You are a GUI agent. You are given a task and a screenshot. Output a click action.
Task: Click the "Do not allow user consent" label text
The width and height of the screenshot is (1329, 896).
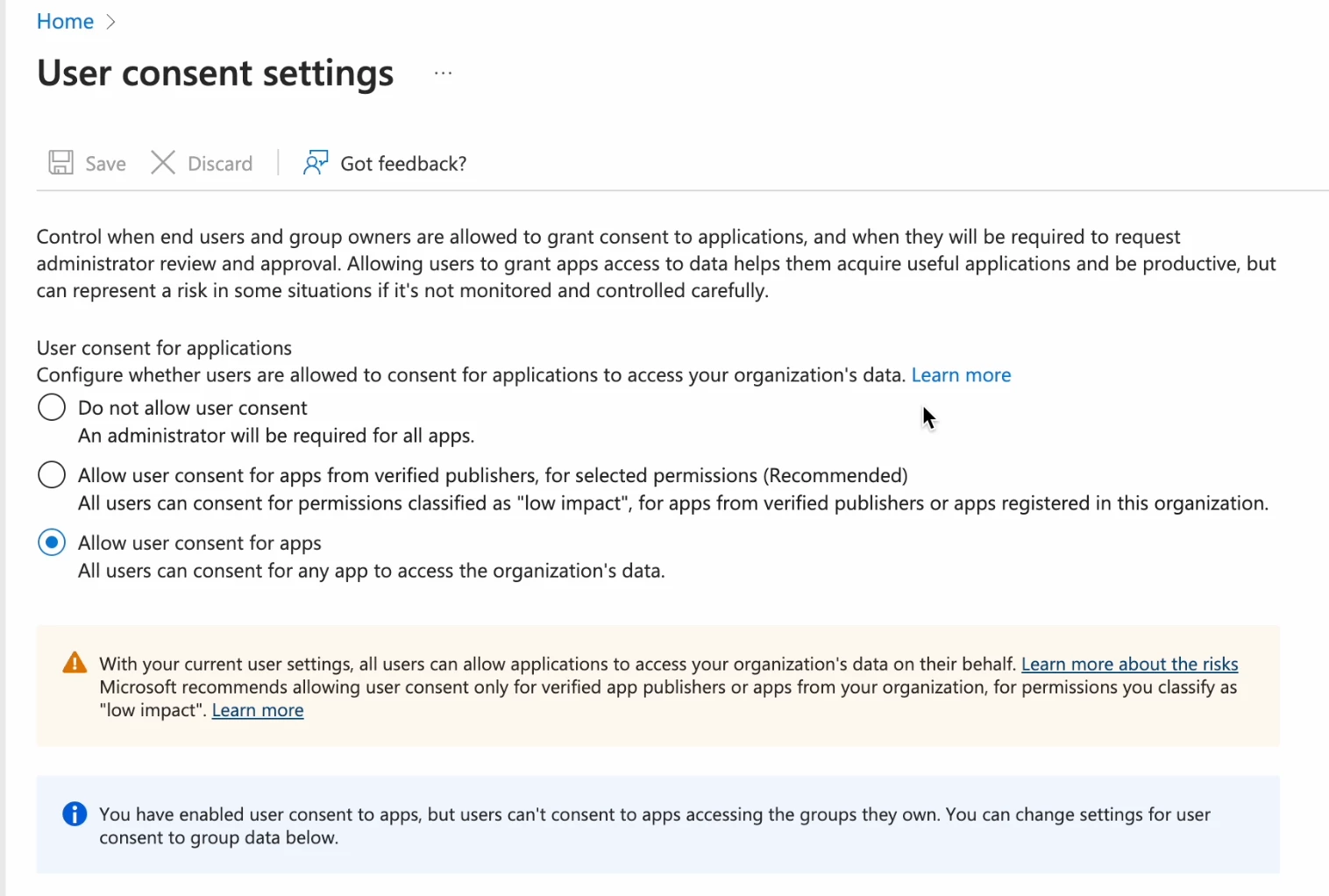tap(193, 408)
